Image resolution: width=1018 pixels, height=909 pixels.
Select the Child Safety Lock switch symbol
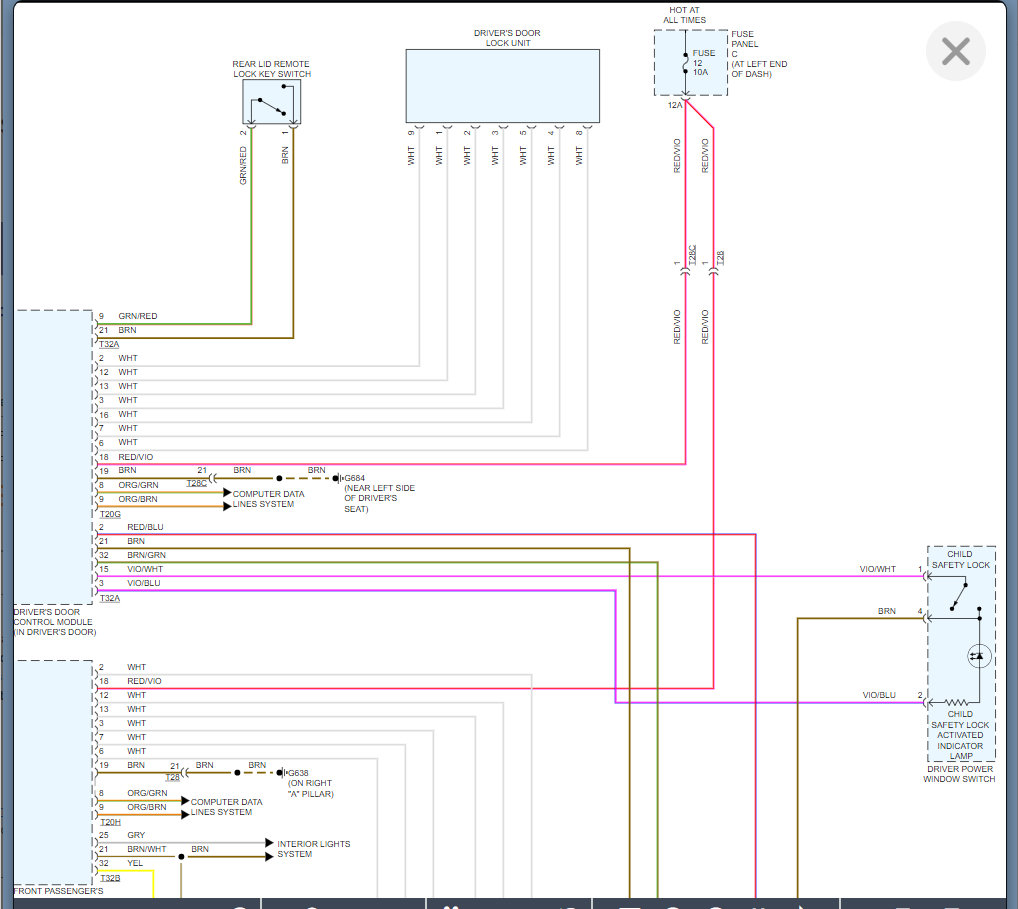960,596
